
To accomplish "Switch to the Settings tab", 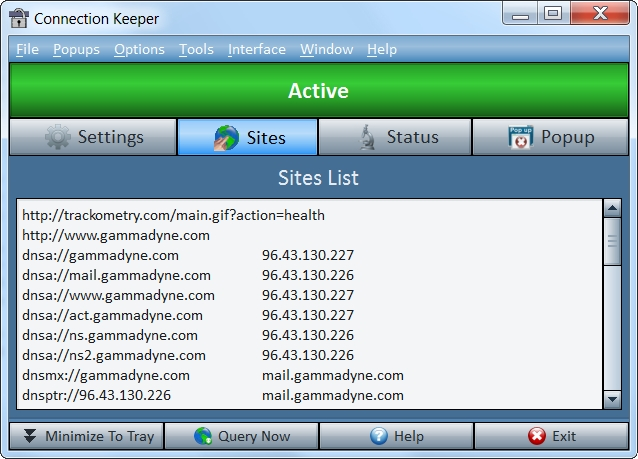I will [x=93, y=137].
